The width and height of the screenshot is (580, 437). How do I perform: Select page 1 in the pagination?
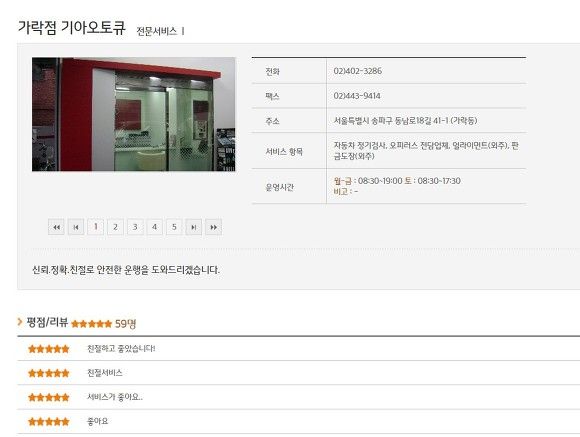96,227
